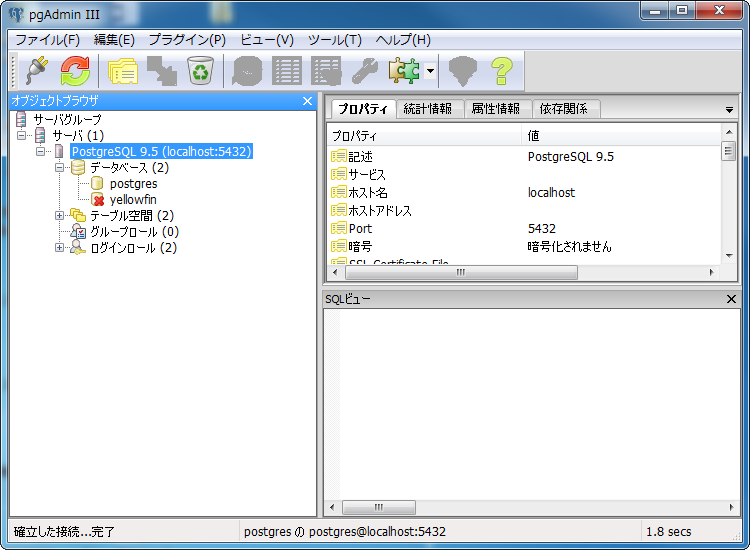Image resolution: width=750 pixels, height=550 pixels.
Task: Open the プラグイン(P) menu
Action: 187,40
